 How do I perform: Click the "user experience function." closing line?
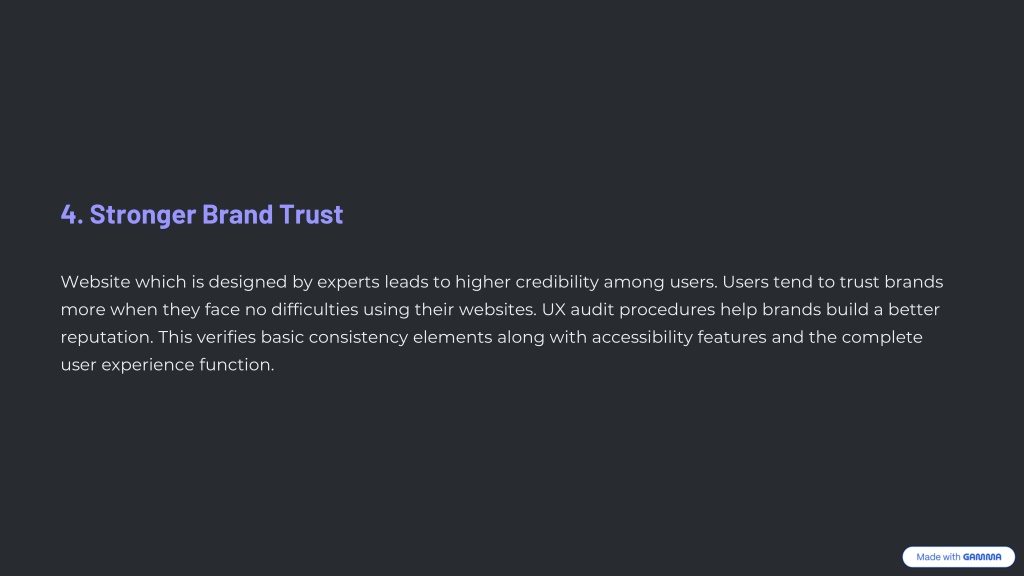click(x=167, y=365)
